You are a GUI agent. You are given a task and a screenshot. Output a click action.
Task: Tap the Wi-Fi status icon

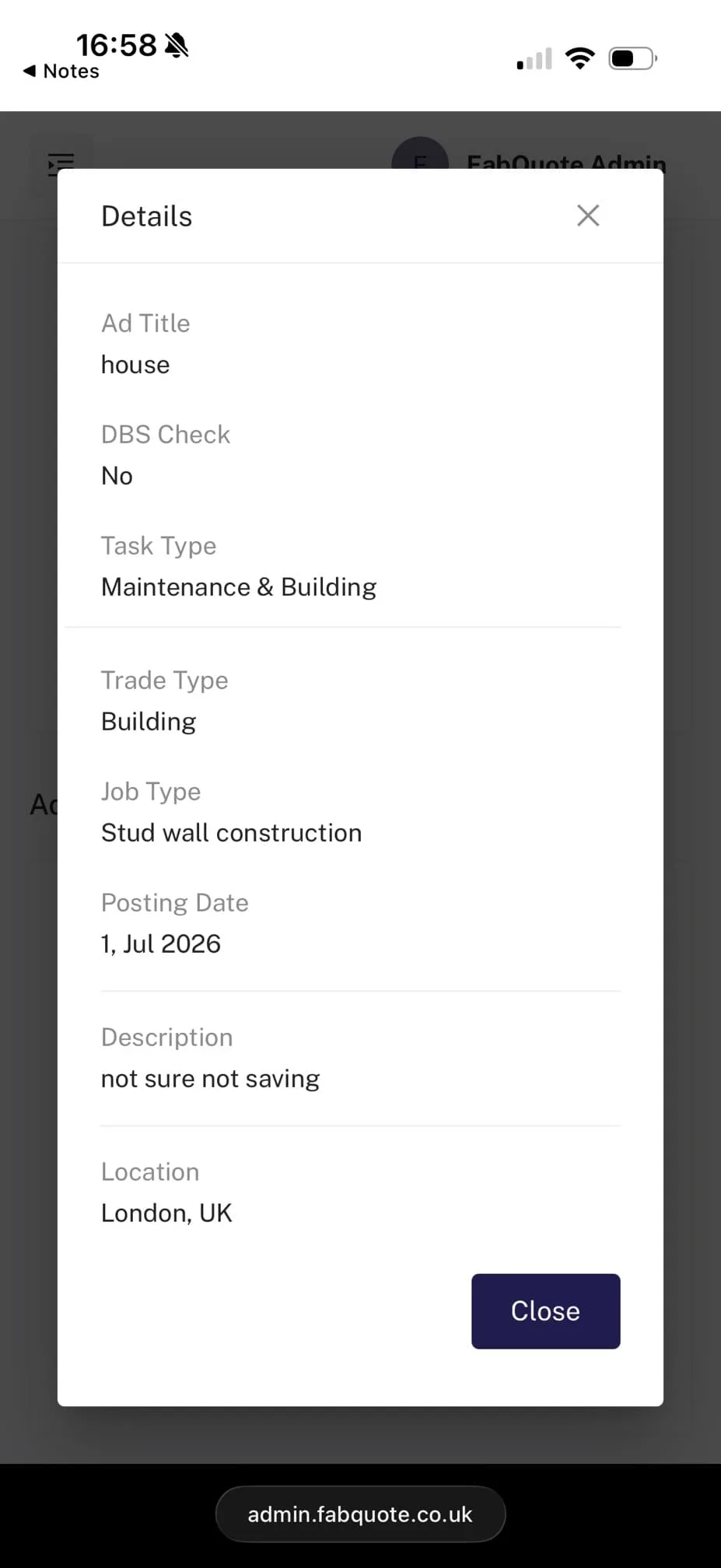(x=579, y=58)
